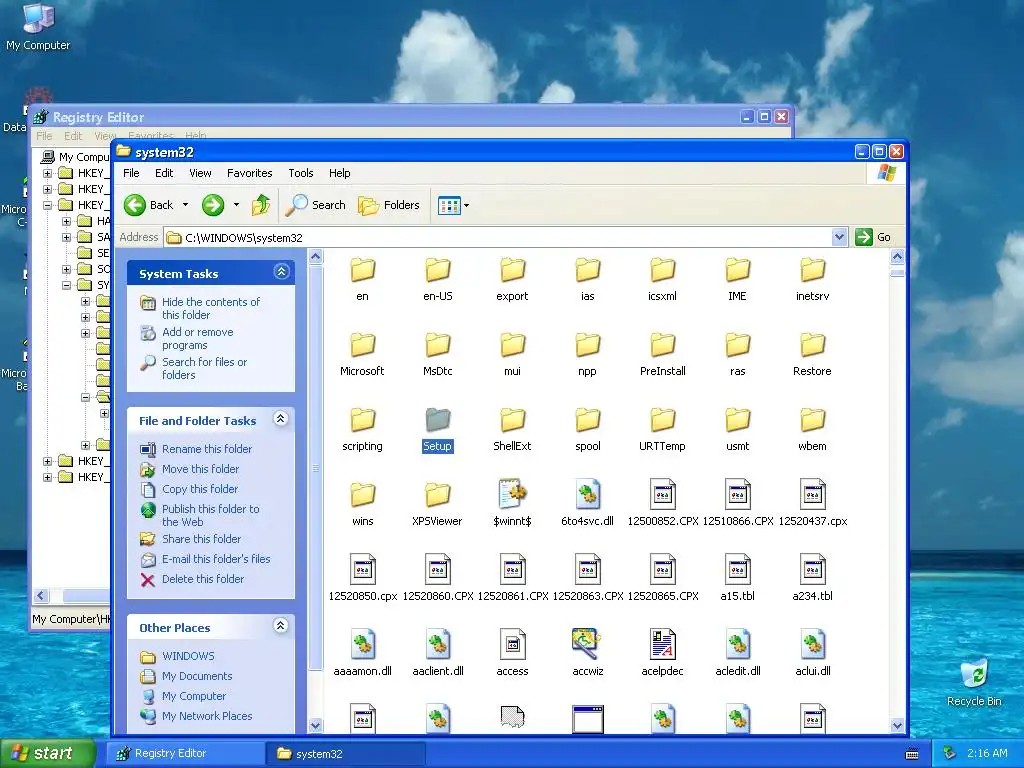Open the Views dropdown in toolbar
The width and height of the screenshot is (1024, 768).
[453, 205]
